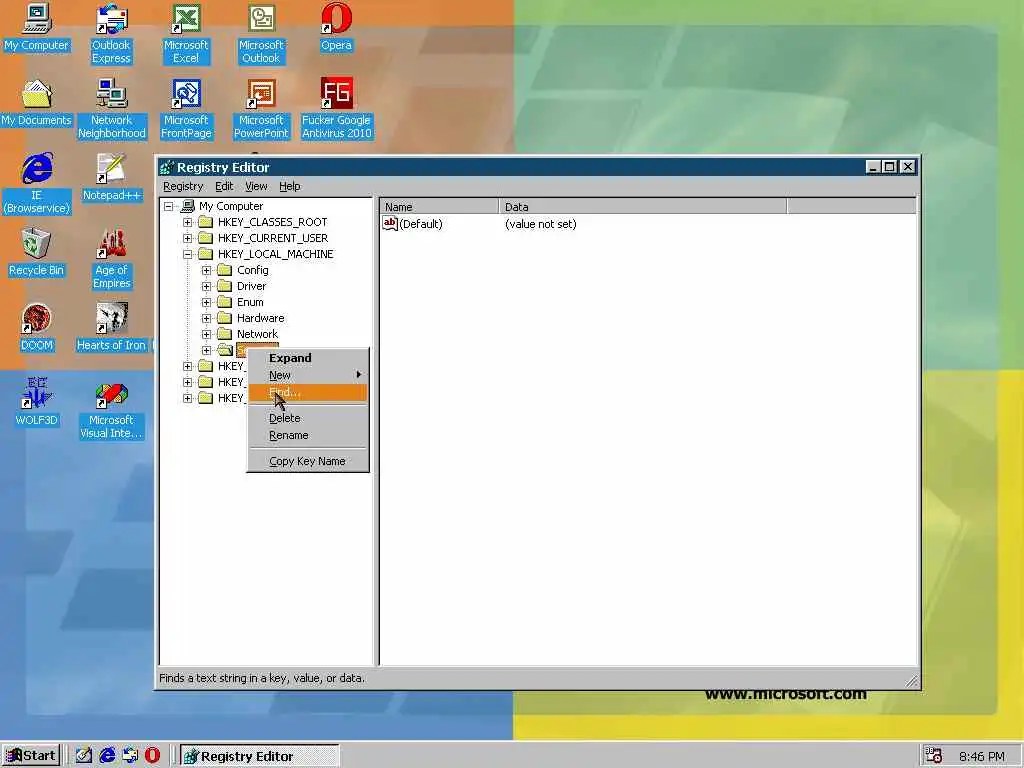Viewport: 1024px width, 768px height.
Task: Select the Config key label
Action: (253, 270)
